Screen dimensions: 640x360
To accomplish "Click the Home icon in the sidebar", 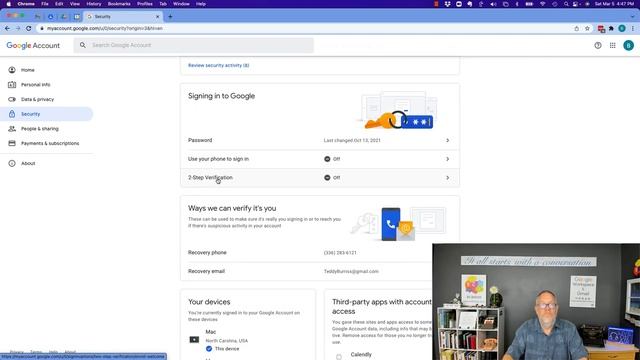I will coord(12,70).
